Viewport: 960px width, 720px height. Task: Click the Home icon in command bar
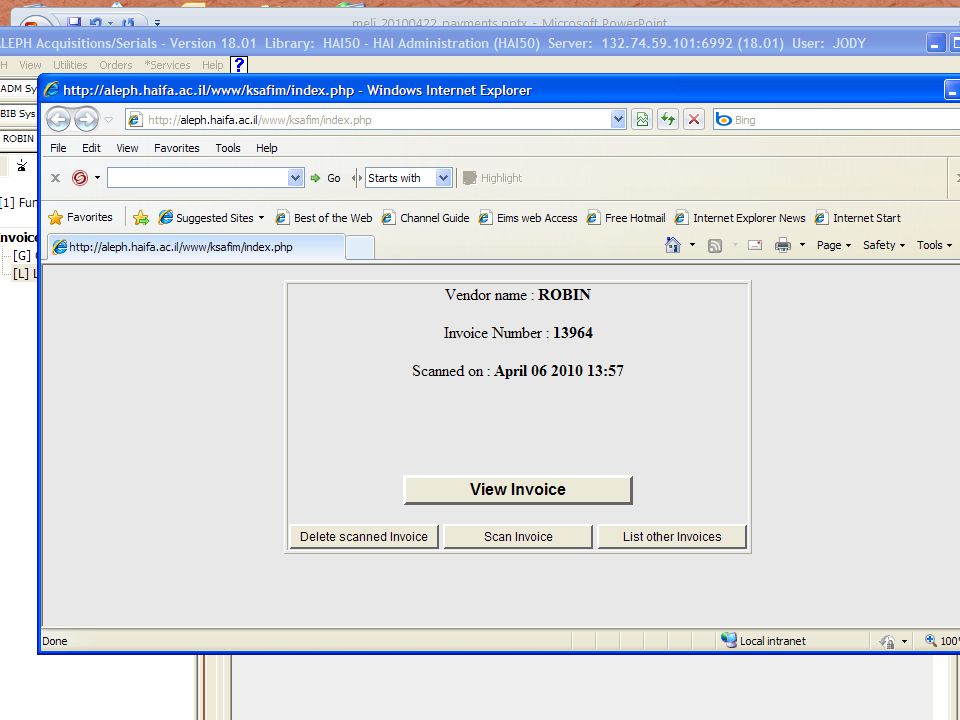672,245
